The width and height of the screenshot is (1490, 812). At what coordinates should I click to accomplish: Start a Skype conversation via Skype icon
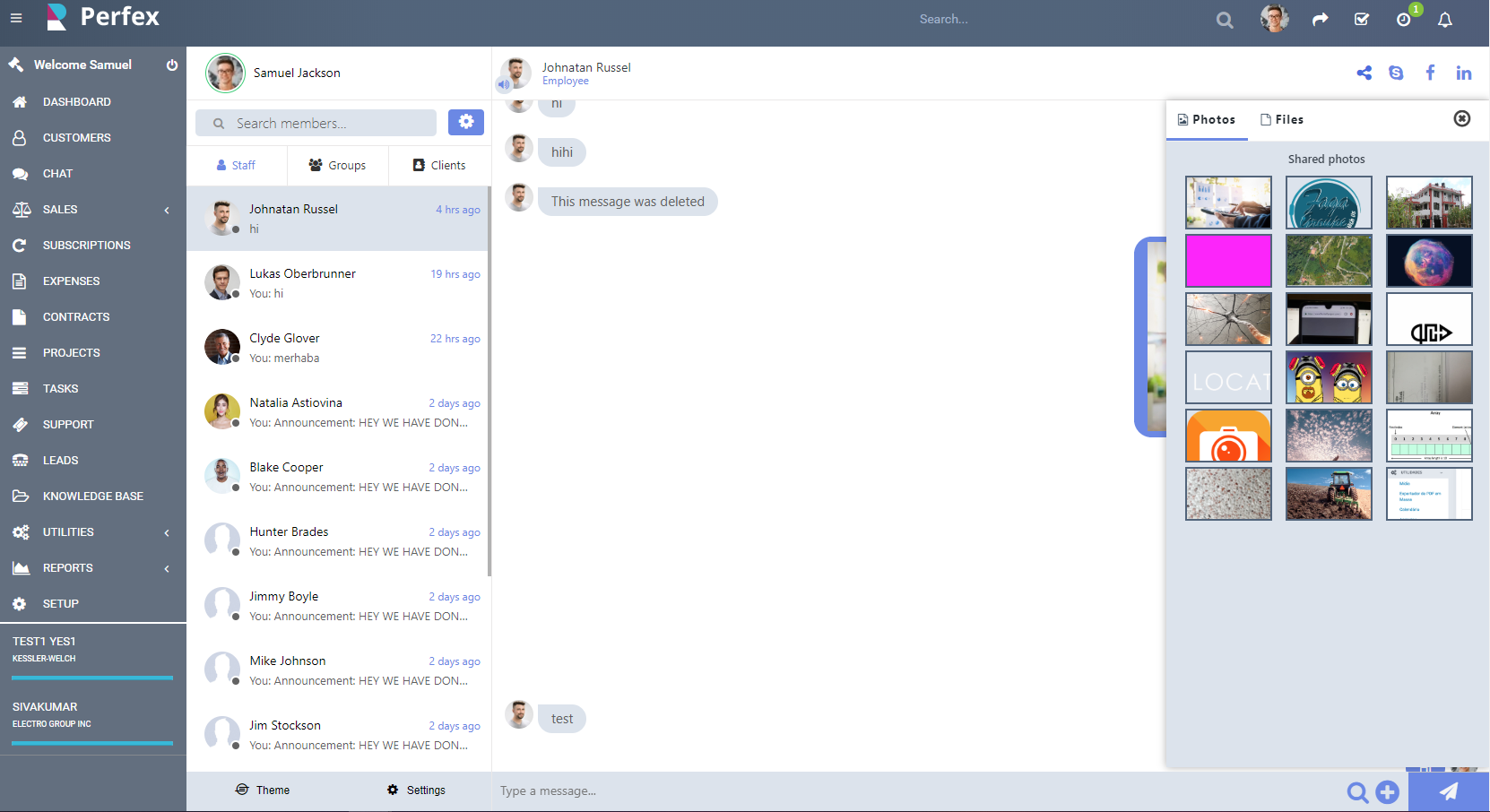click(1397, 73)
